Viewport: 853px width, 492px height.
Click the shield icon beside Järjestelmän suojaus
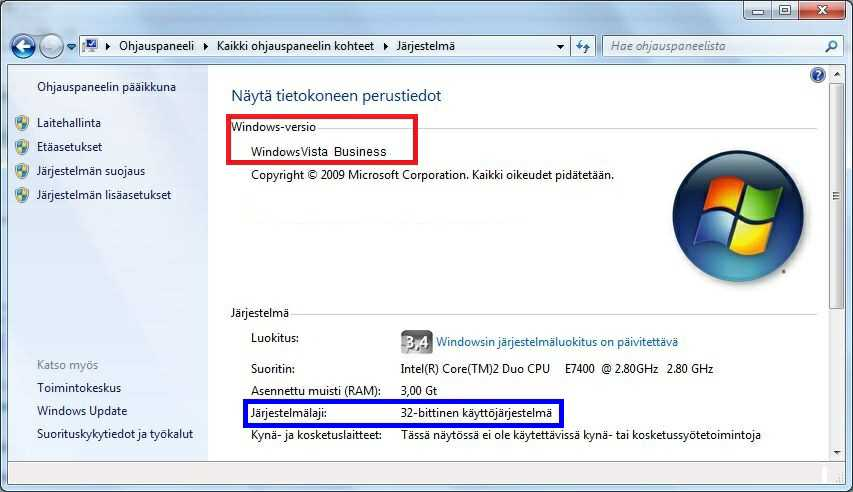click(22, 171)
